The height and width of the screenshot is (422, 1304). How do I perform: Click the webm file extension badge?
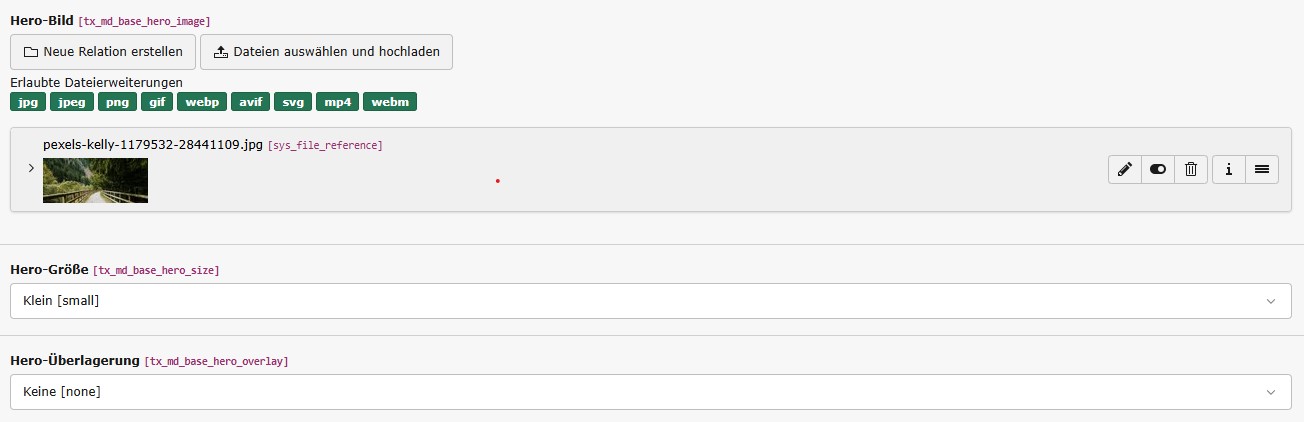click(390, 102)
